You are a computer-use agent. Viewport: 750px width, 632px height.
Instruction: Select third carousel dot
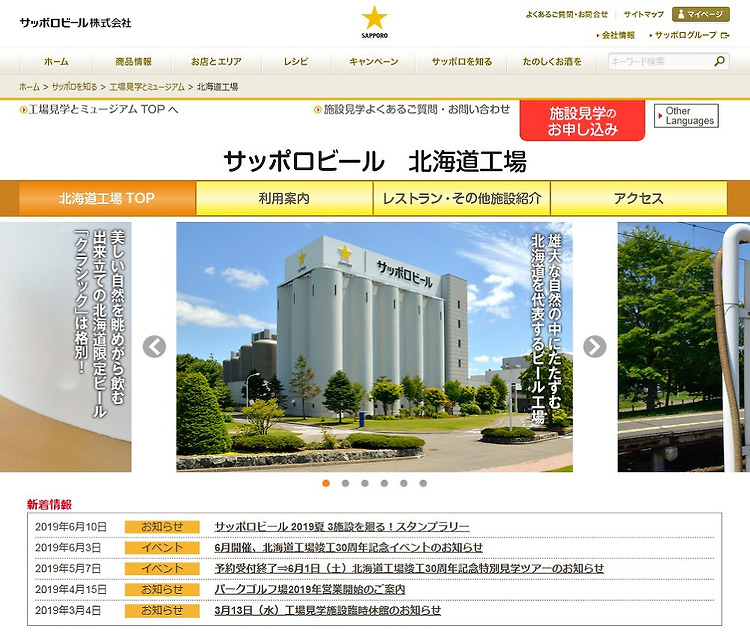(x=365, y=483)
